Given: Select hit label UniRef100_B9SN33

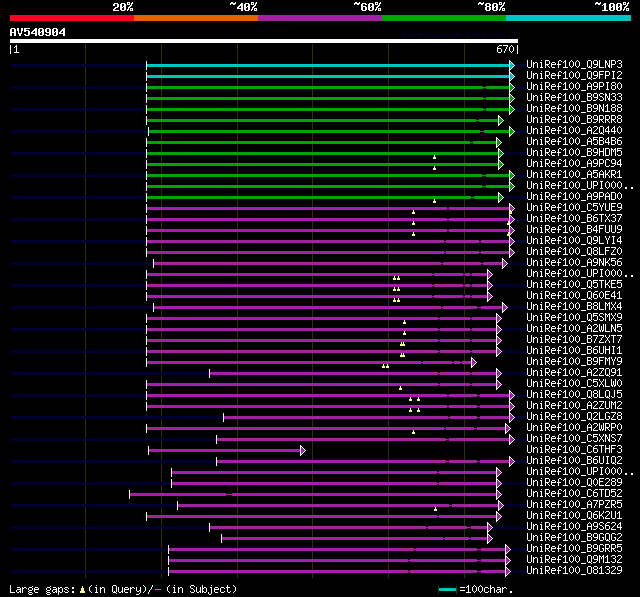Looking at the screenshot, I should click(574, 98).
